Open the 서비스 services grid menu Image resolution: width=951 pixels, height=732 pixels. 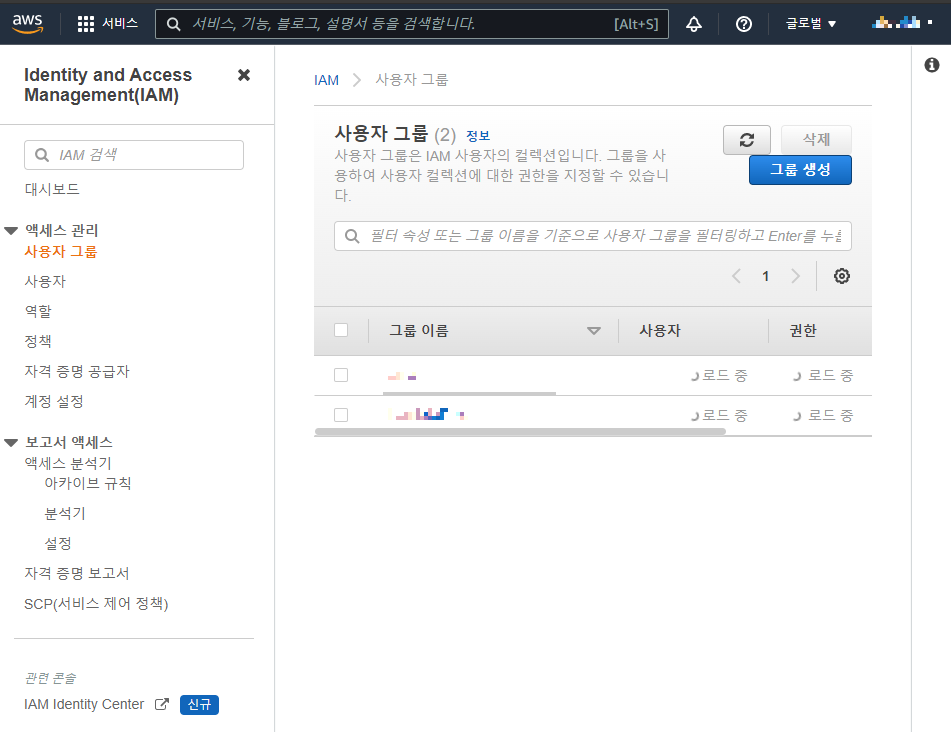pos(108,24)
